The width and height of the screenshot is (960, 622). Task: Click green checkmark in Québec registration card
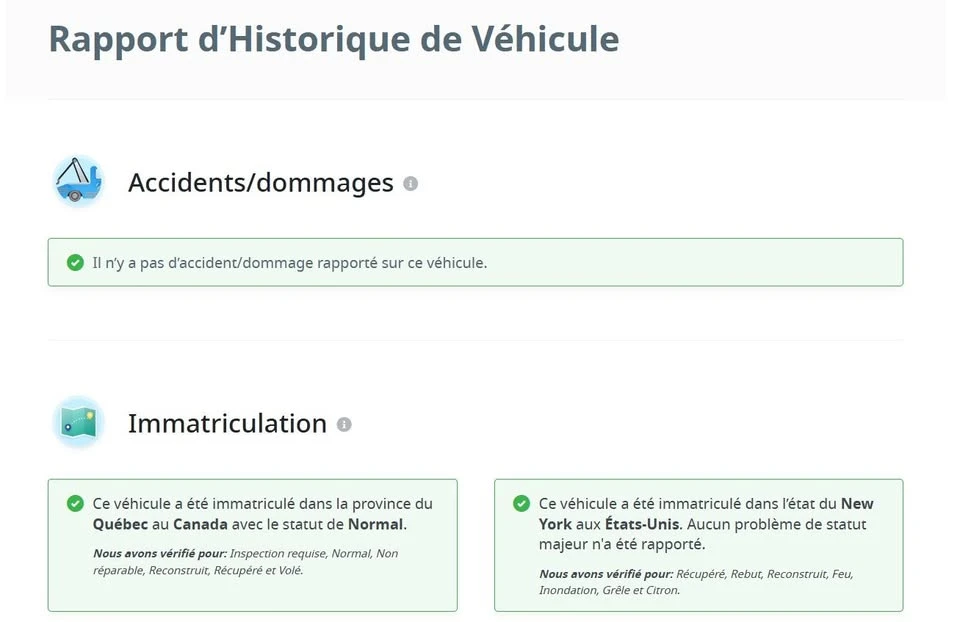(75, 504)
